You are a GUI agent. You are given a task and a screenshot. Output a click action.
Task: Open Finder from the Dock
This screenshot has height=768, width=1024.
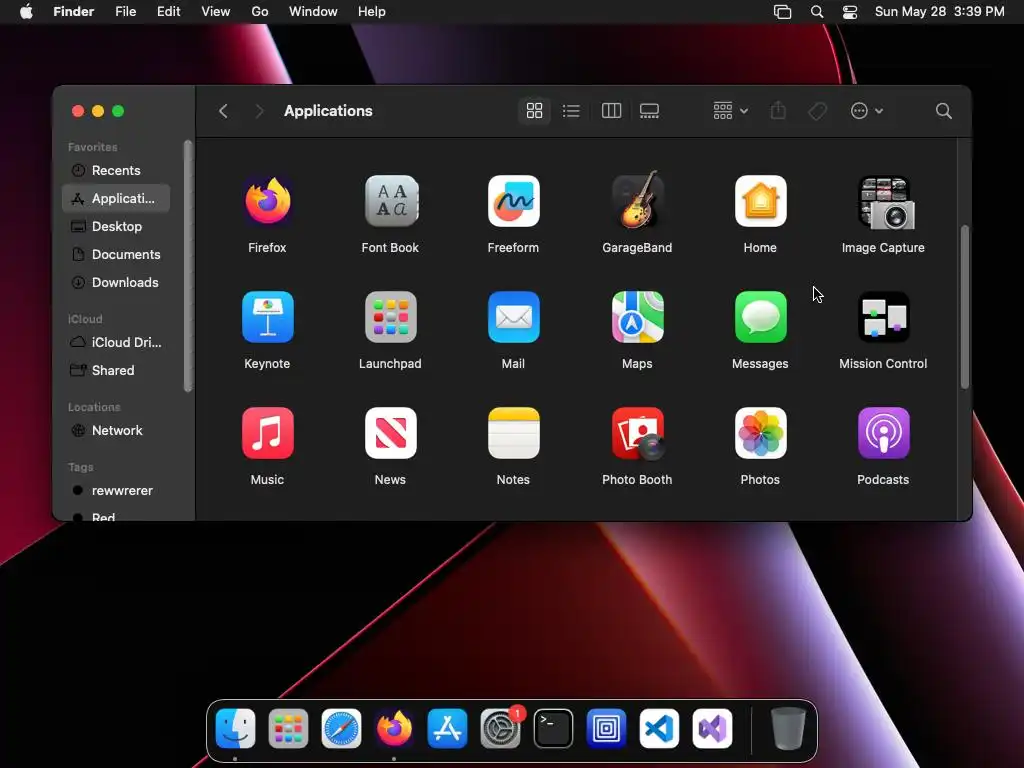click(x=235, y=728)
